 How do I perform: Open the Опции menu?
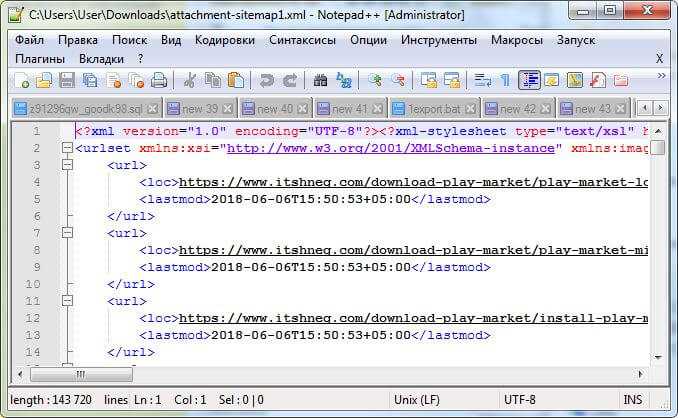(x=368, y=40)
